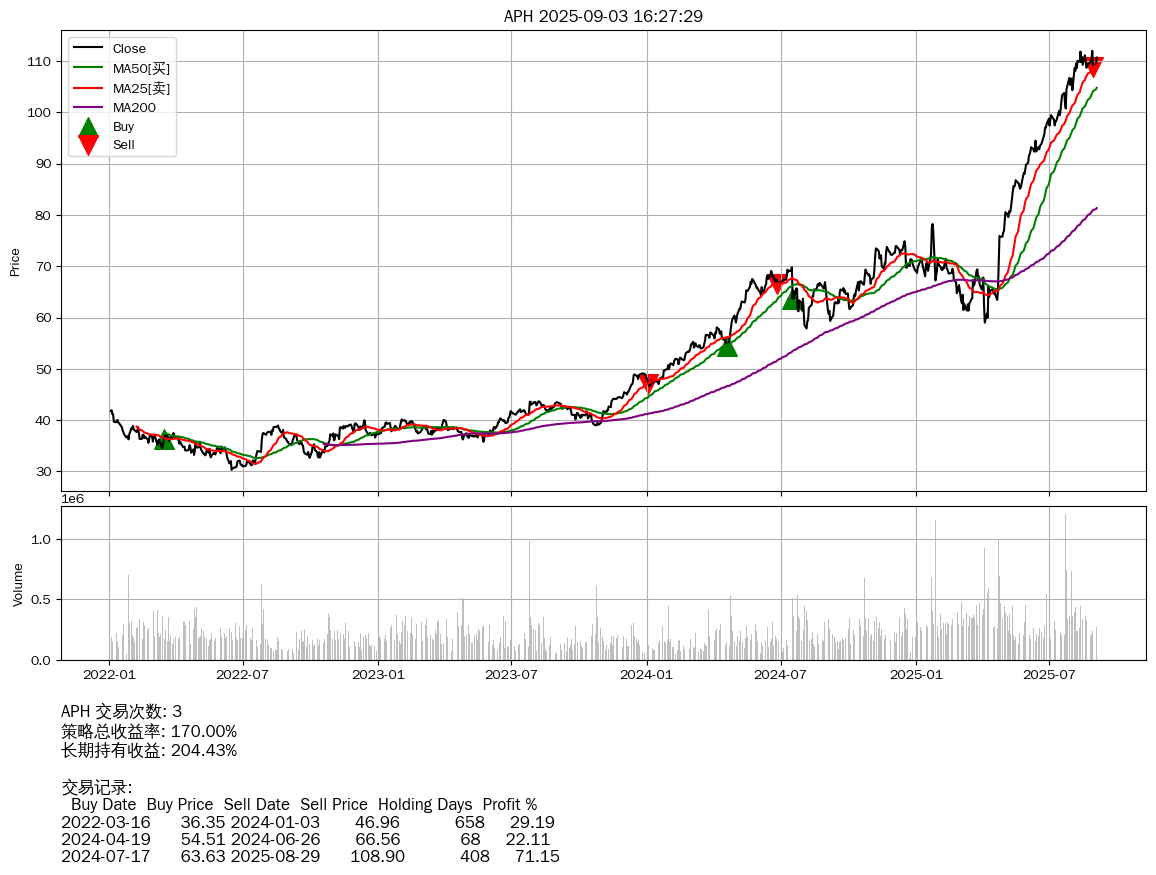Click the 策略总收益率 170.00% text line
The height and width of the screenshot is (875, 1156).
point(149,732)
